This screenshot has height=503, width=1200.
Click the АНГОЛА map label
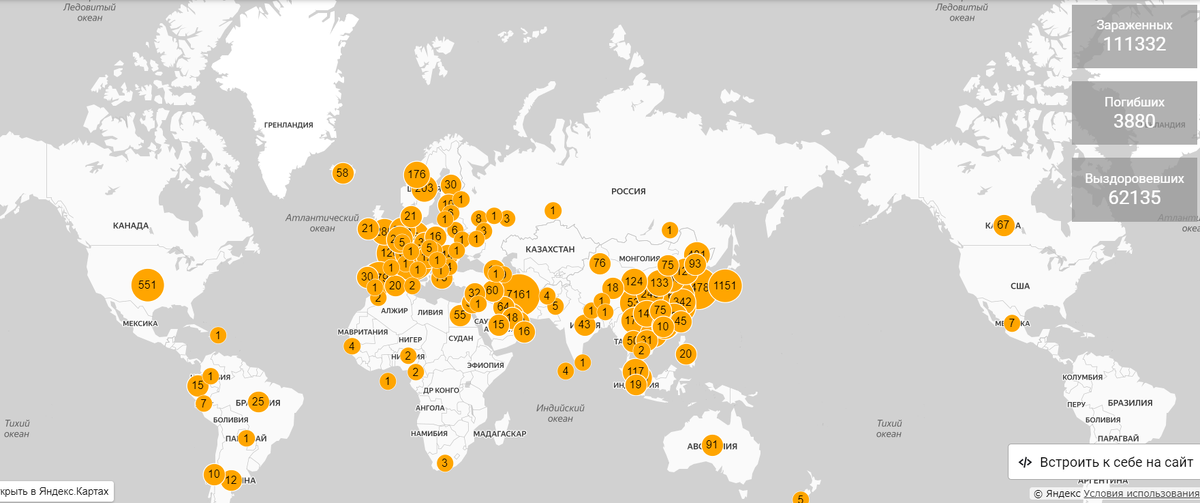coord(429,408)
